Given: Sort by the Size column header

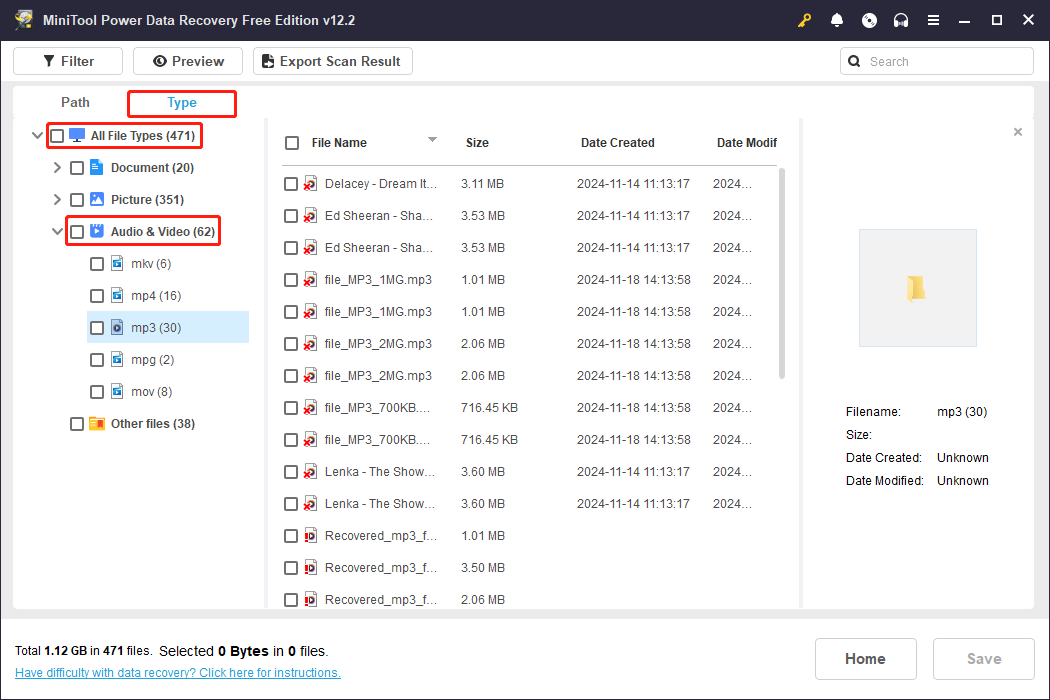Looking at the screenshot, I should (x=477, y=143).
